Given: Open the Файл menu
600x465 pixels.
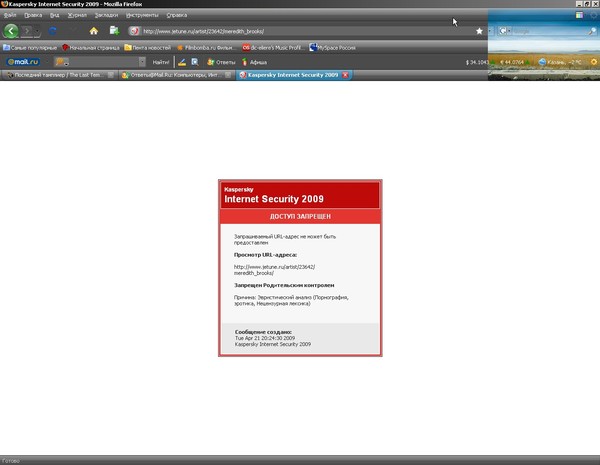Looking at the screenshot, I should (10, 15).
